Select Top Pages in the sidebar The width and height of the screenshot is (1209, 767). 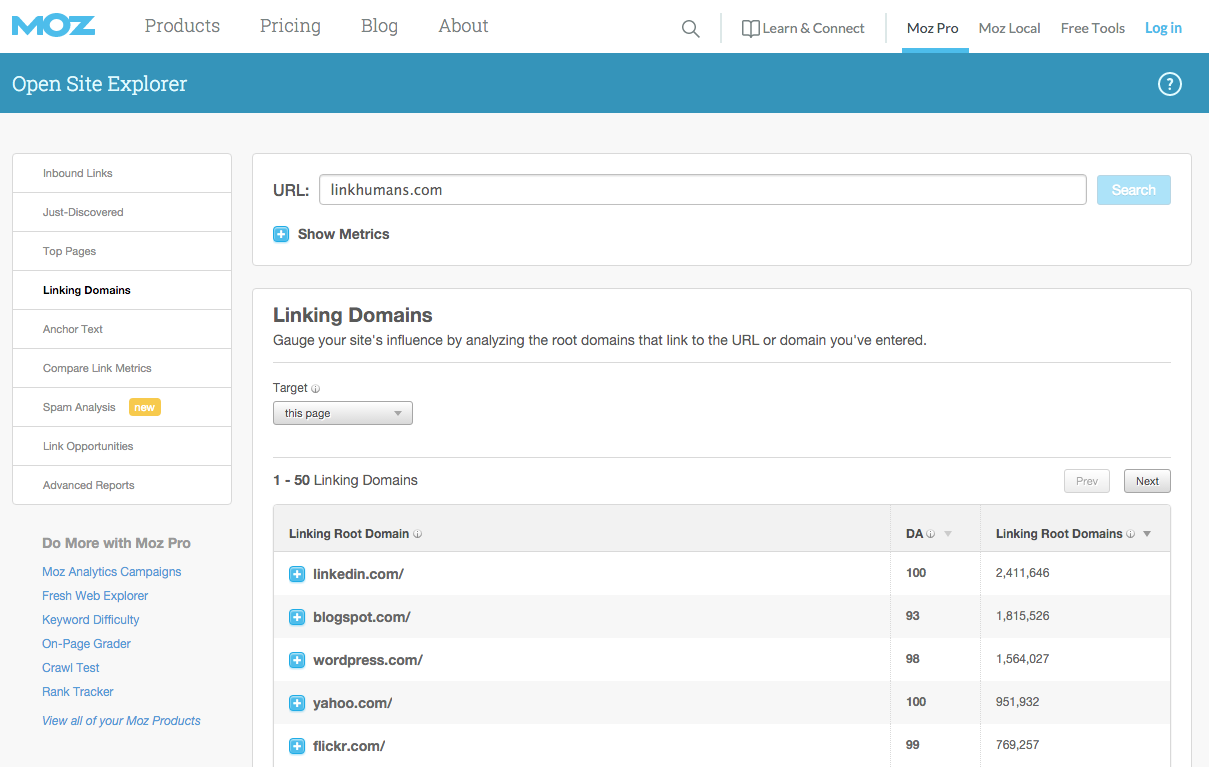point(122,251)
